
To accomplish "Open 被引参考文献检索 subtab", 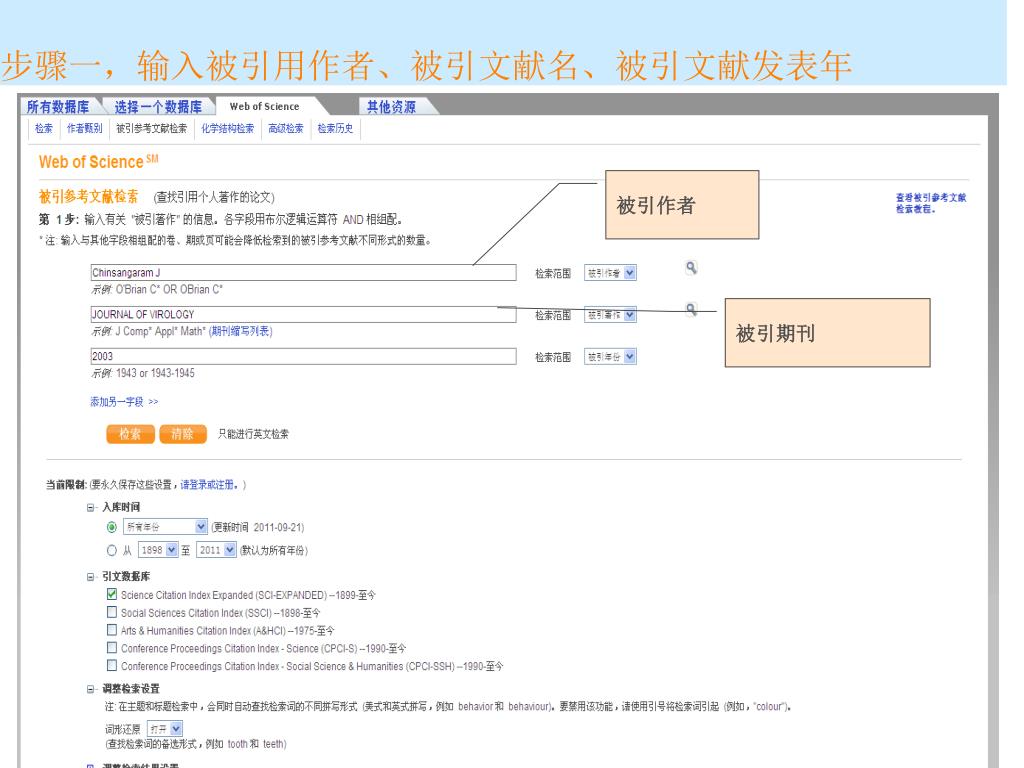I will [152, 128].
